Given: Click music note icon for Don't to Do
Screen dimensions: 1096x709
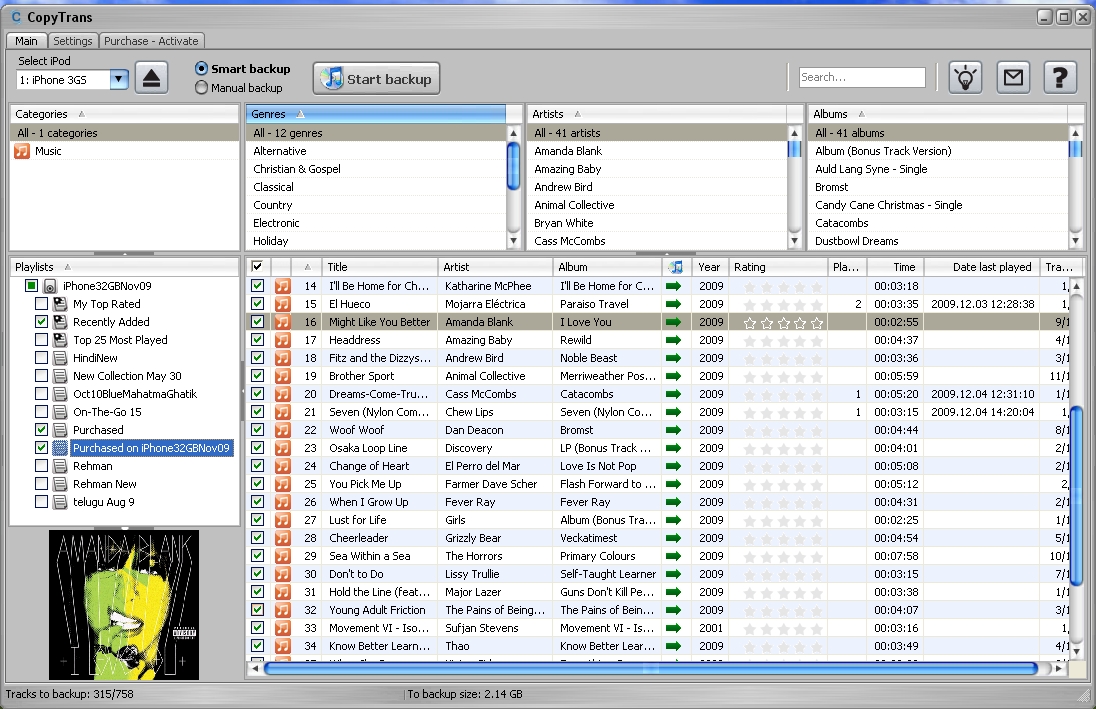Looking at the screenshot, I should 282,574.
